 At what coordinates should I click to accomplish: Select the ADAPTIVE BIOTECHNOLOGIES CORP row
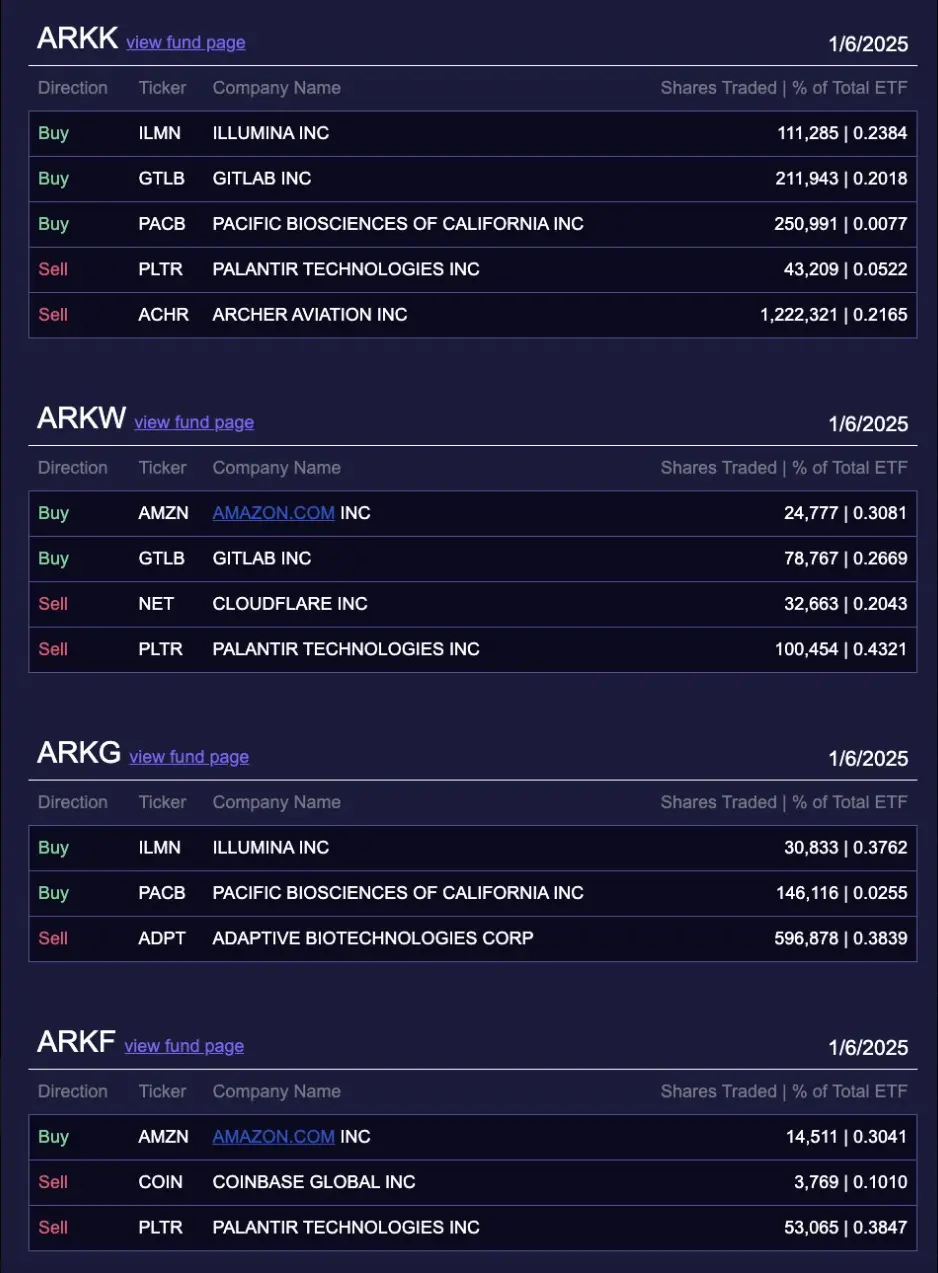click(470, 938)
